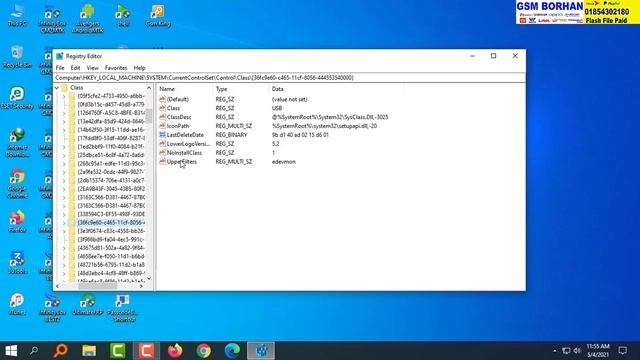Click the tree horizontal scrollbar thumb

[98, 287]
